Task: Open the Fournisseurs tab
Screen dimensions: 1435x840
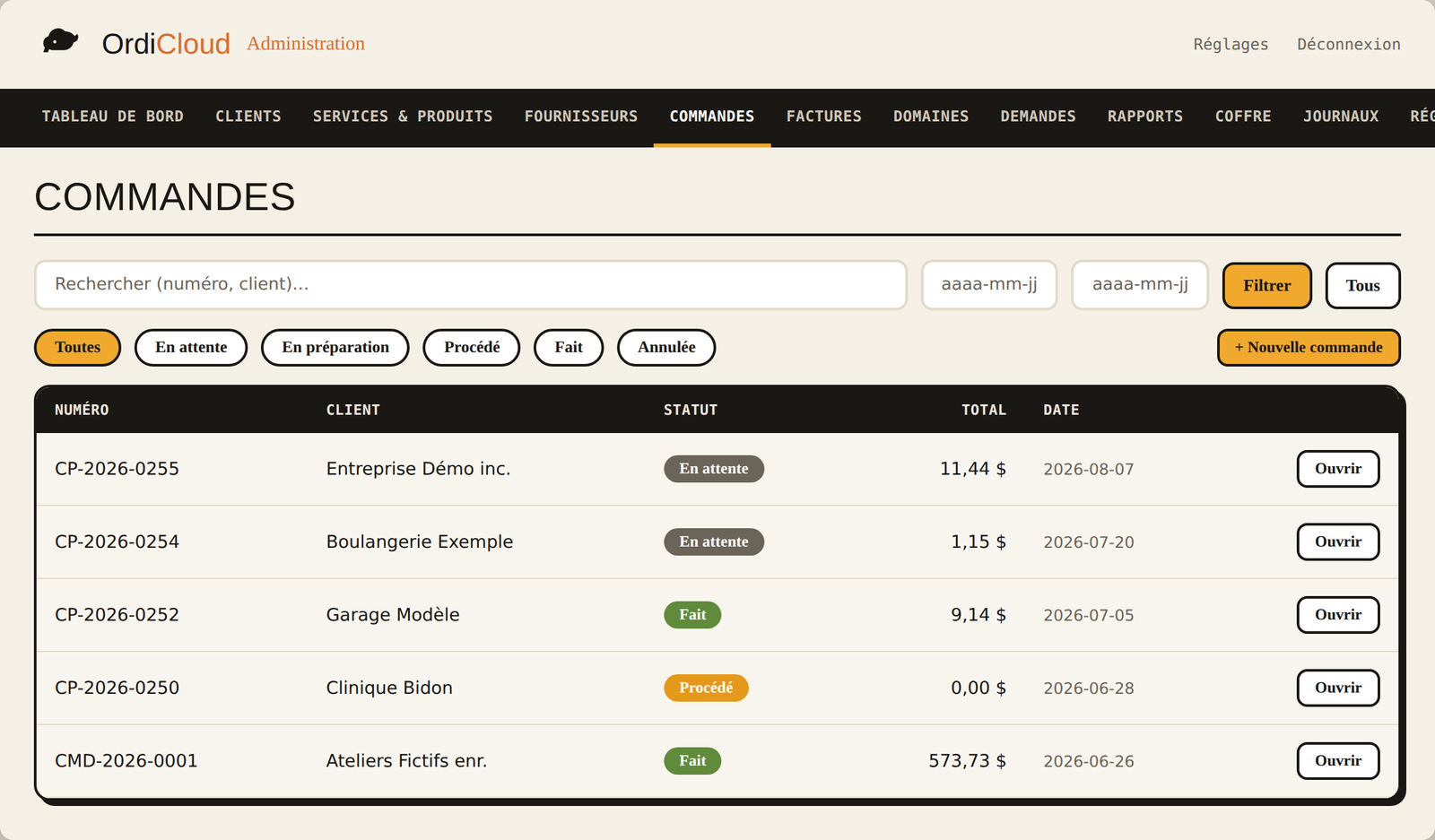Action: tap(581, 117)
